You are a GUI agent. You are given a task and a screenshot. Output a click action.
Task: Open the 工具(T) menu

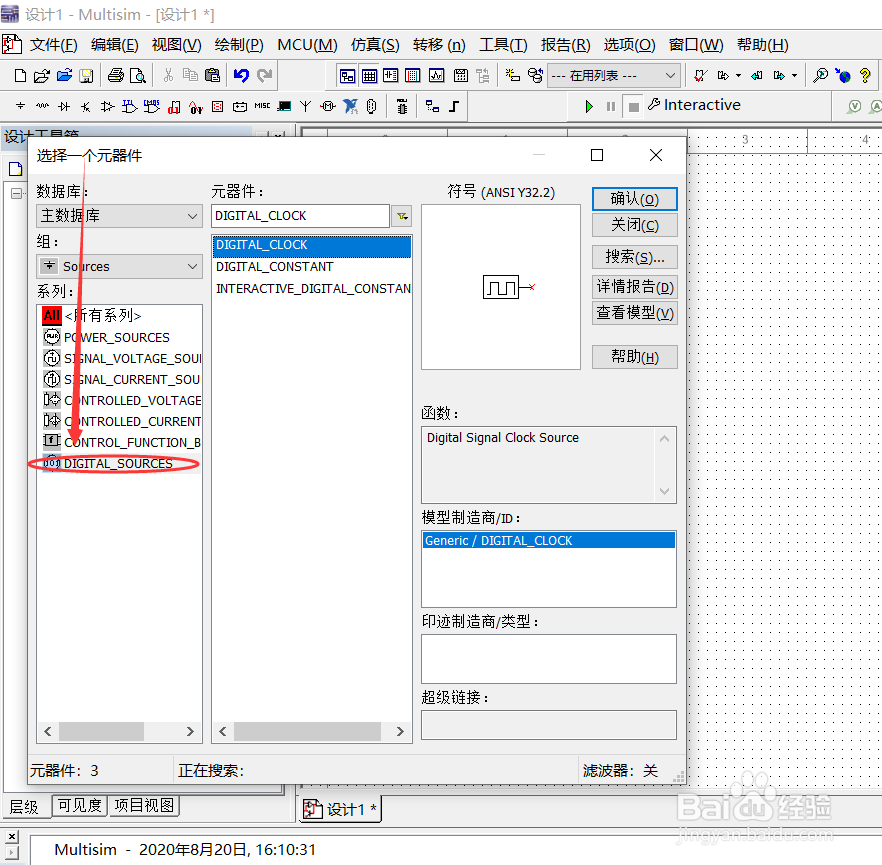click(503, 45)
